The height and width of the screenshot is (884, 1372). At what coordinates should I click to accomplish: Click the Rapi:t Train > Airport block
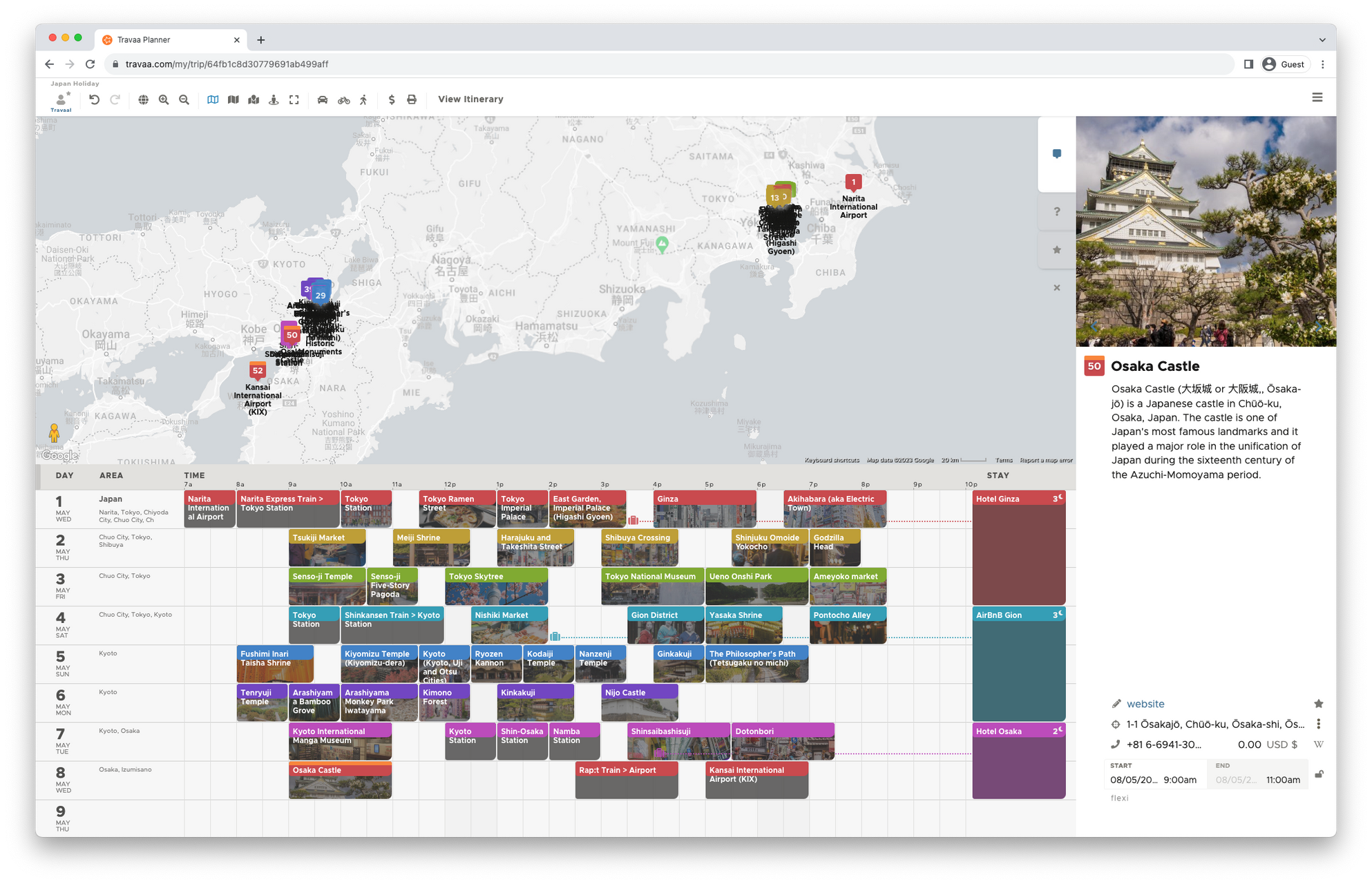(x=627, y=780)
